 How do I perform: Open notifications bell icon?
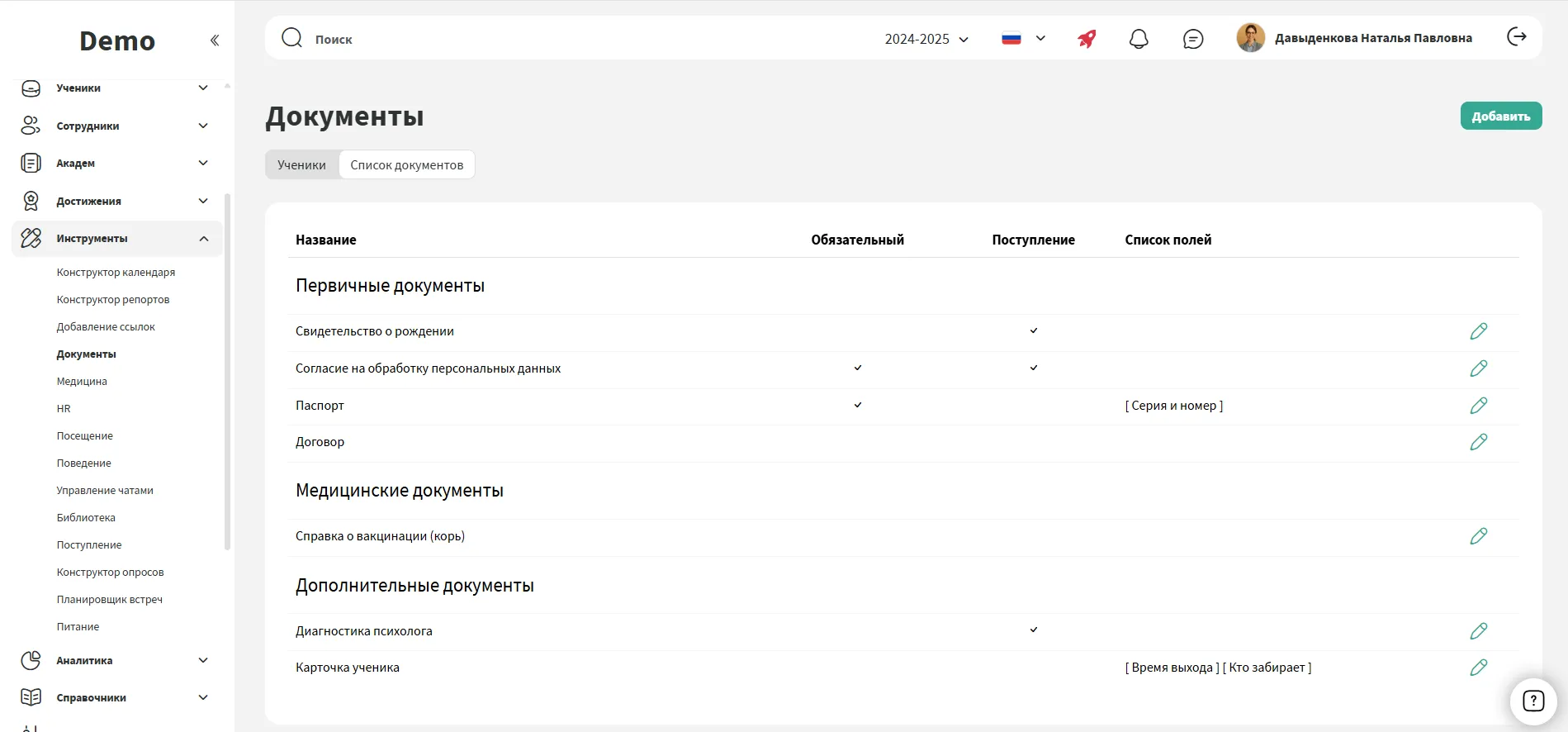click(1139, 39)
